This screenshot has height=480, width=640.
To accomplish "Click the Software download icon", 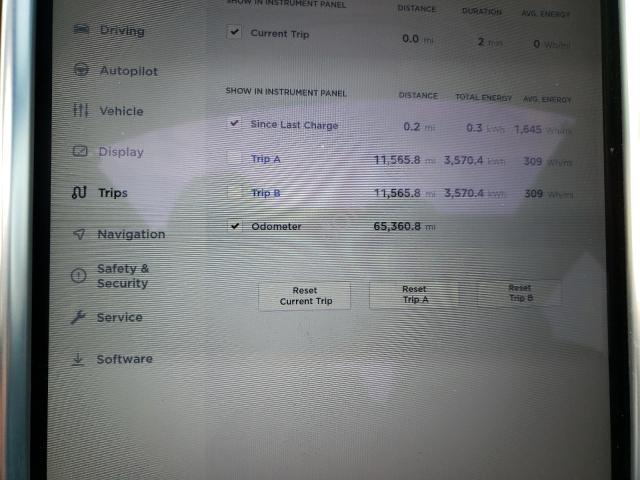I will (78, 359).
